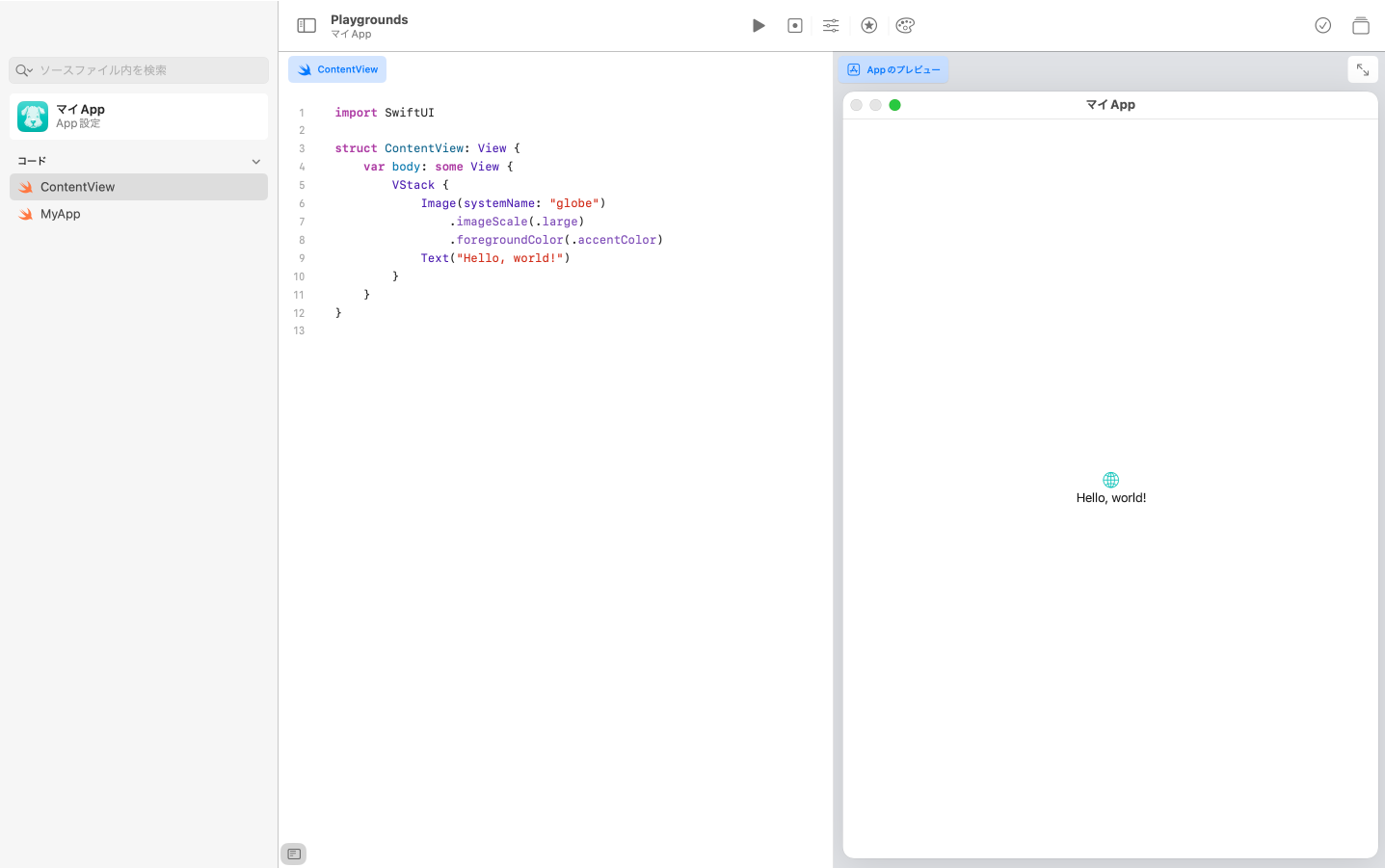This screenshot has width=1385, height=868.
Task: Click the recording/capture icon in the toolbar
Action: [794, 25]
